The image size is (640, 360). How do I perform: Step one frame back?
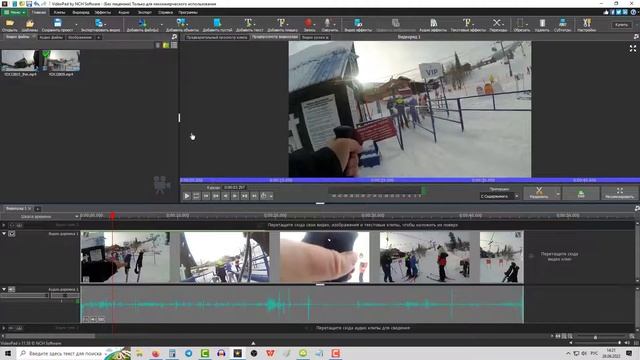click(x=225, y=196)
